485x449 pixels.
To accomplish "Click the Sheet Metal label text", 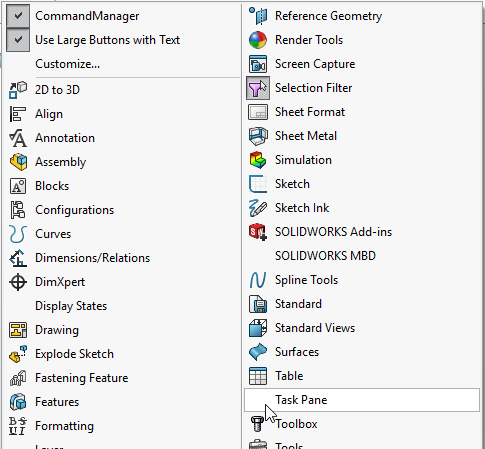I will tap(306, 136).
